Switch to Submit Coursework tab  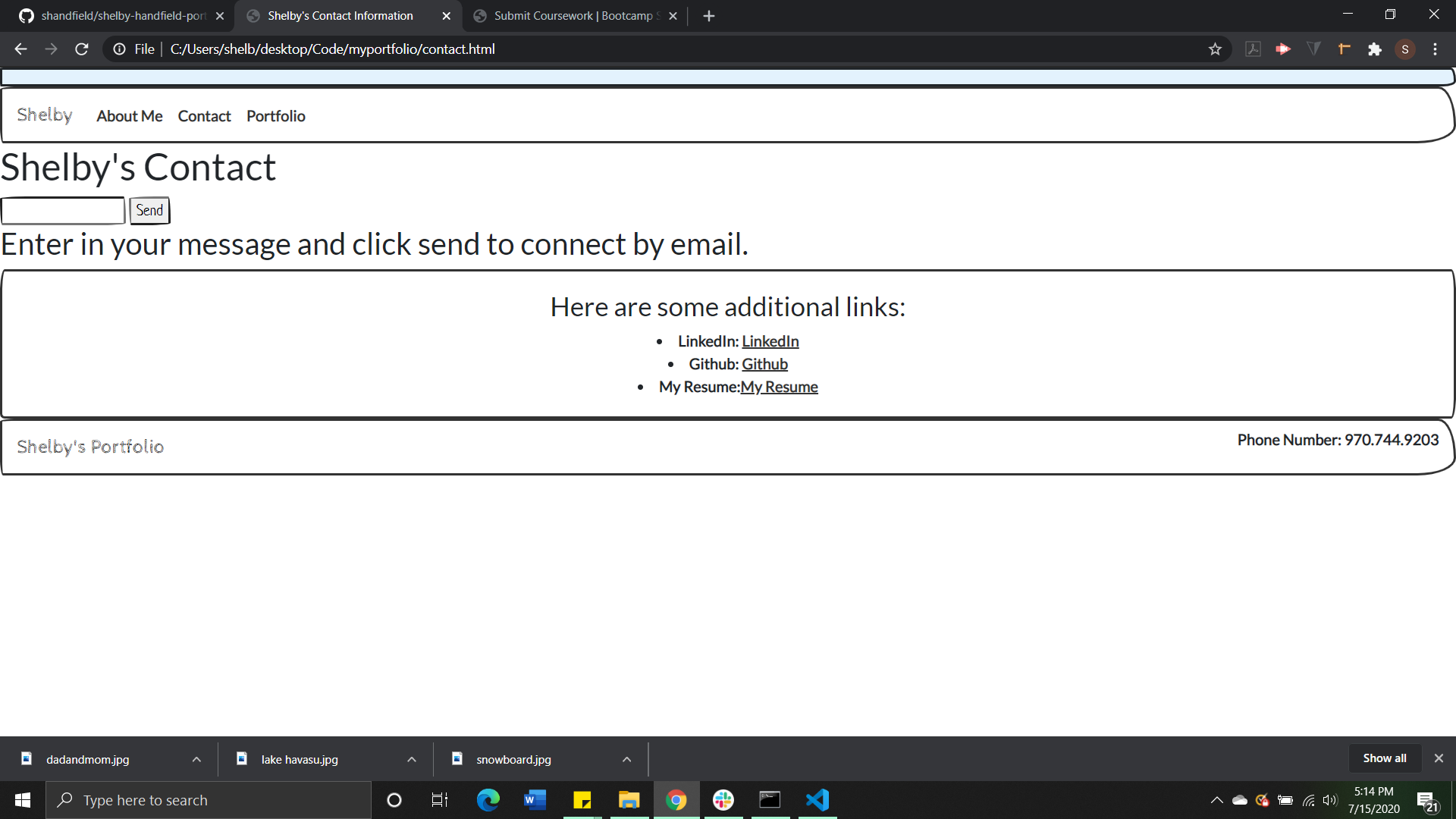coord(574,16)
